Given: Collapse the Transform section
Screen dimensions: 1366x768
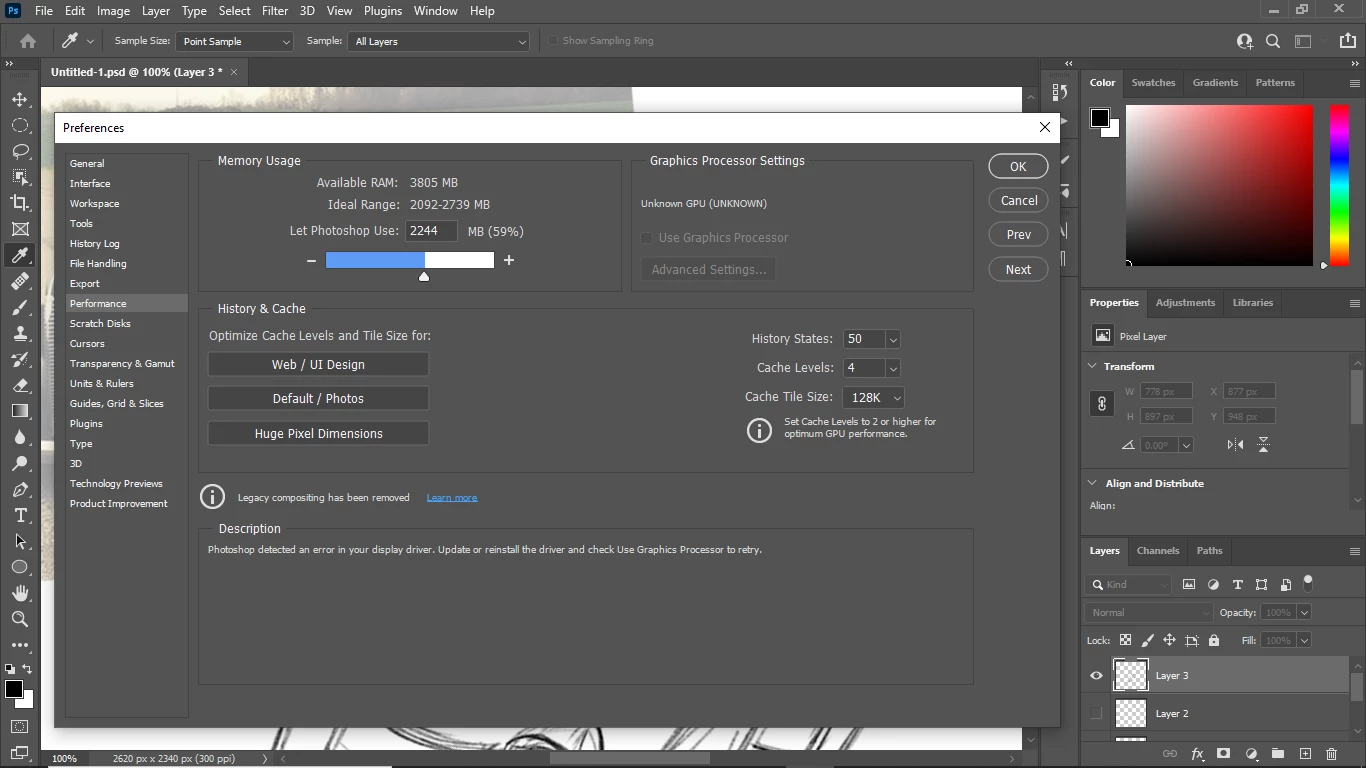Looking at the screenshot, I should 1092,366.
